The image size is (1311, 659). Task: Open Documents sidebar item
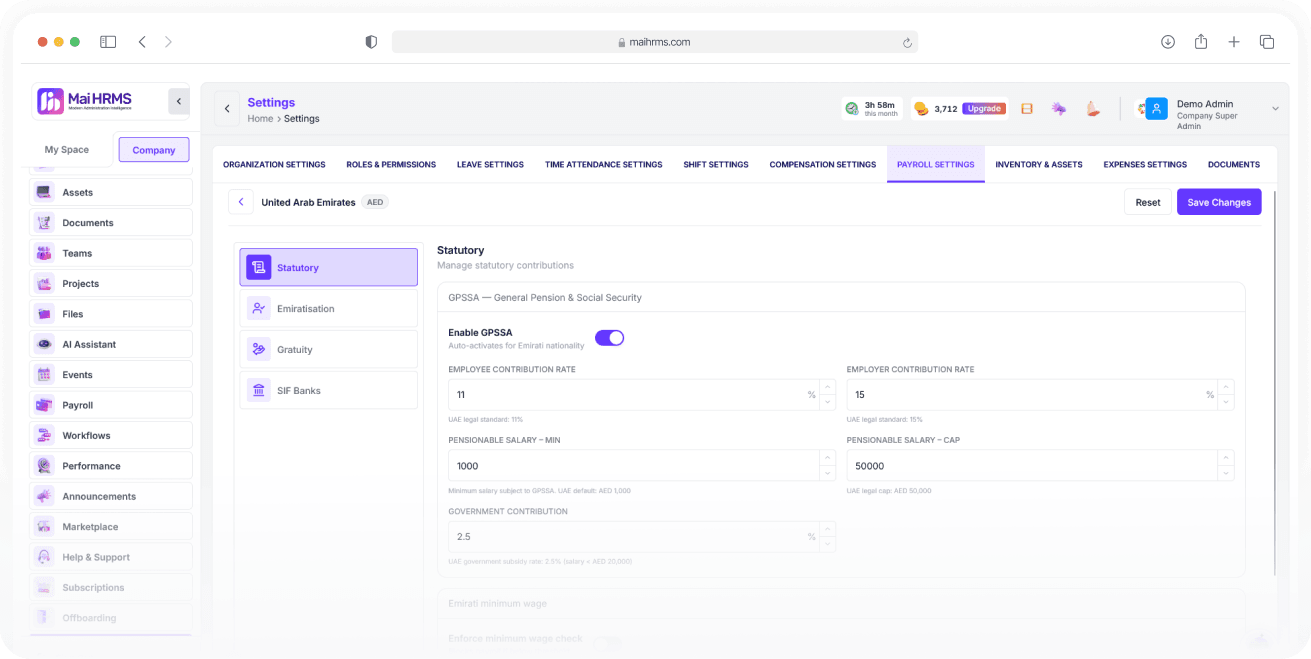[111, 223]
